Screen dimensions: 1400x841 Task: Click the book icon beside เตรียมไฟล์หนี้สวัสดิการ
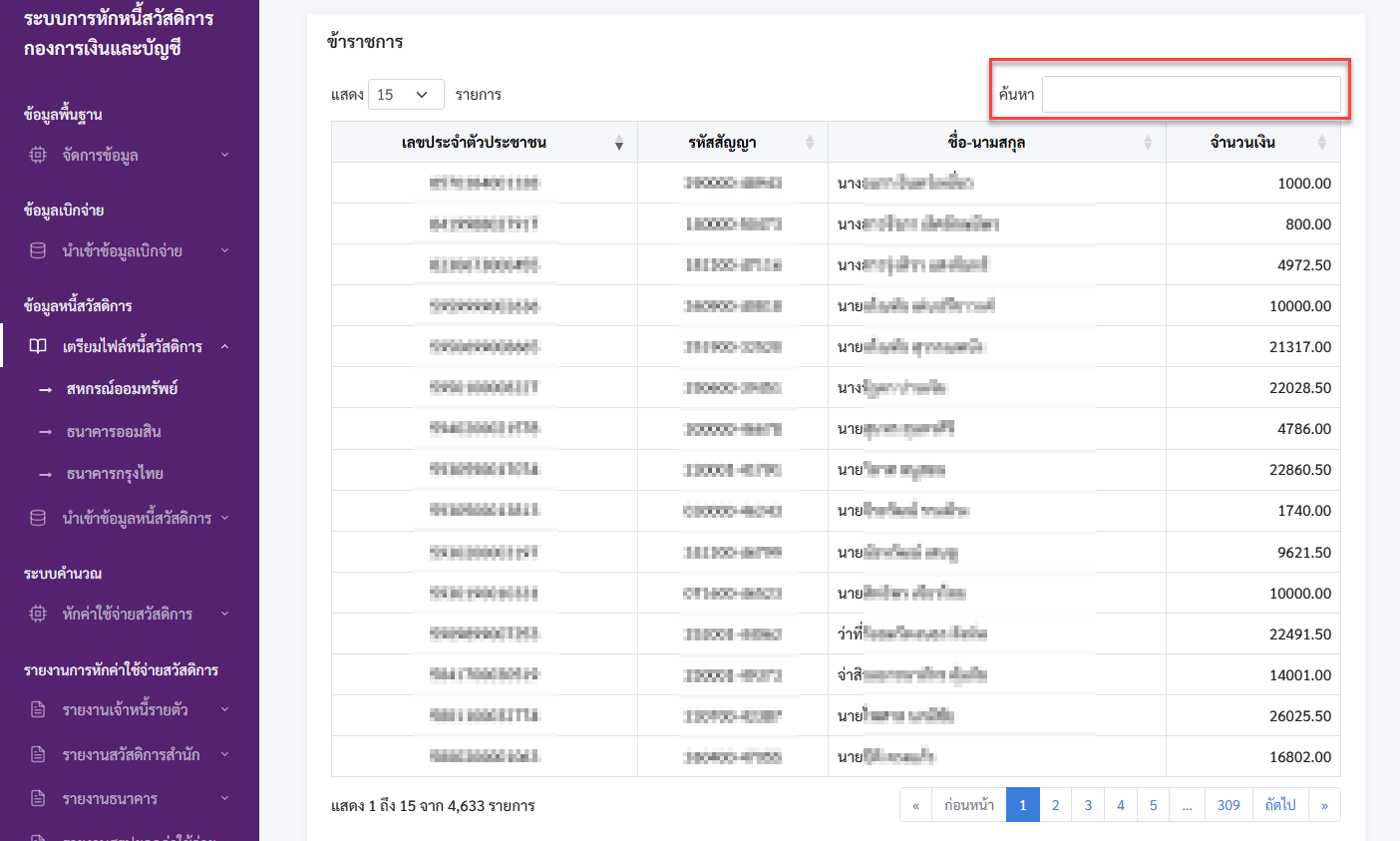tap(38, 346)
